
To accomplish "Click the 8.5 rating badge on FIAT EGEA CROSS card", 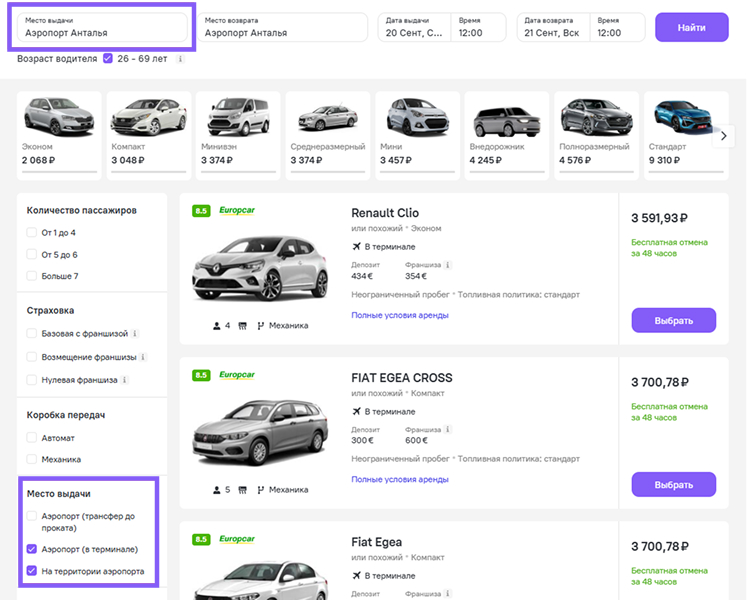I will click(201, 375).
